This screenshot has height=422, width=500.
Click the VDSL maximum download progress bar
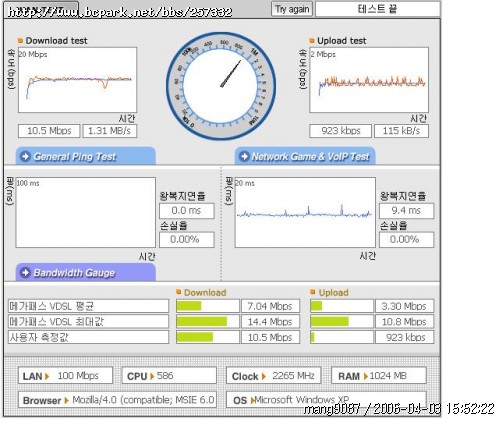(208, 322)
